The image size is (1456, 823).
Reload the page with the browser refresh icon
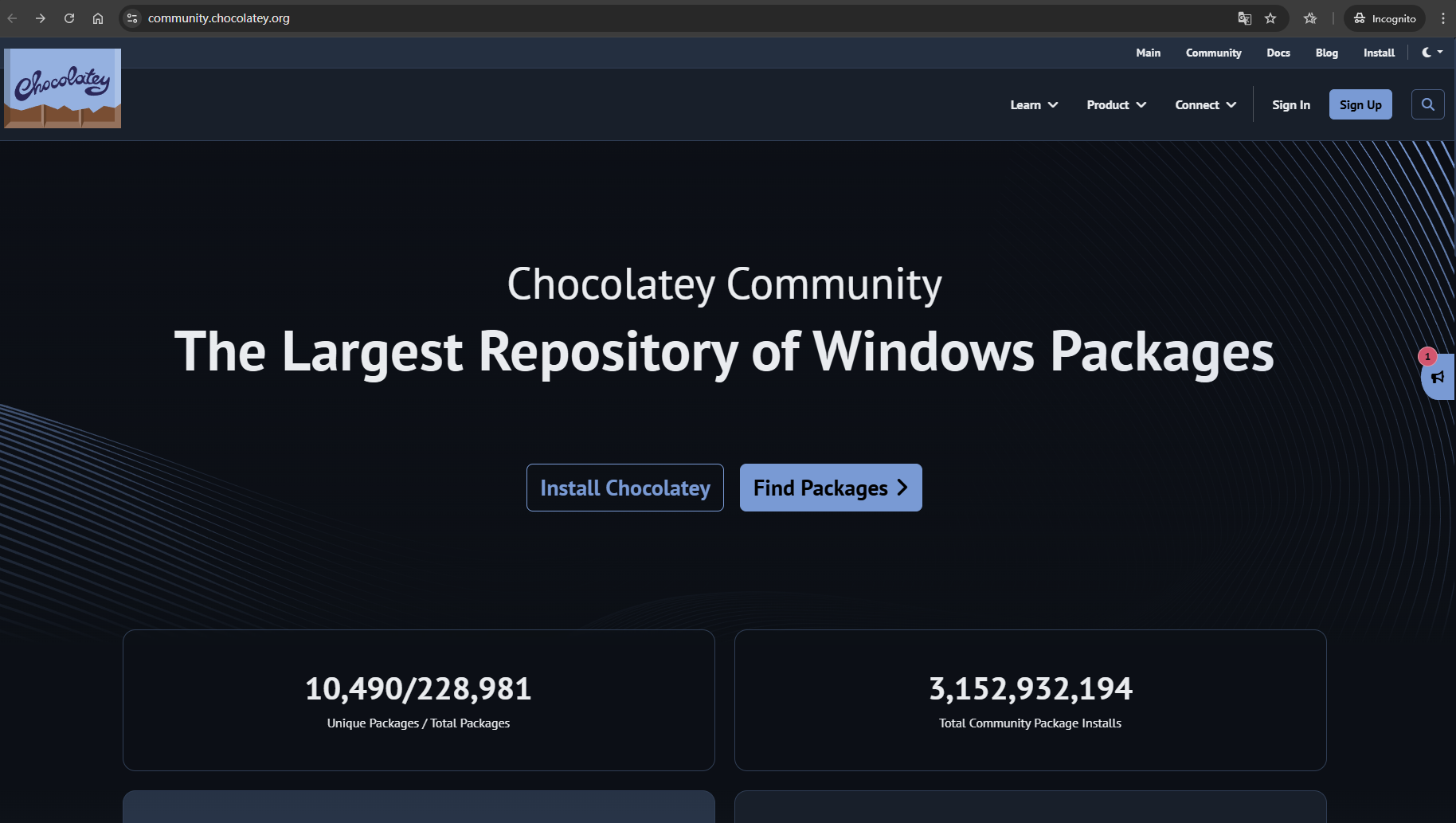click(69, 18)
